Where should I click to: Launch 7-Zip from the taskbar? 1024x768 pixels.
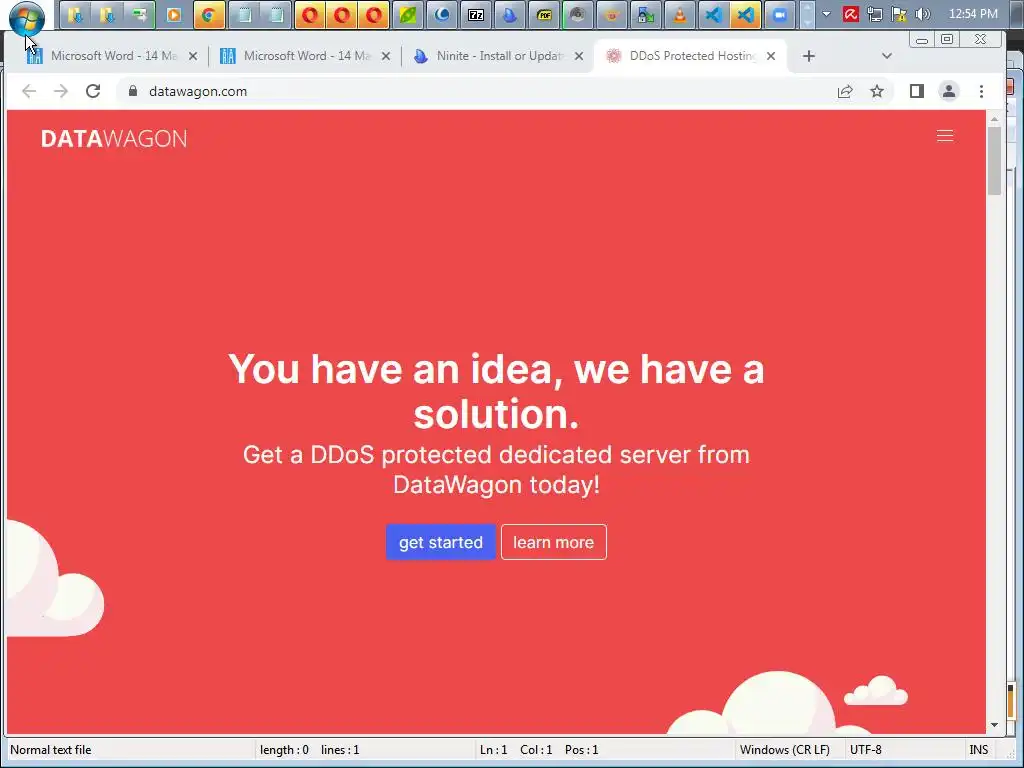(476, 15)
